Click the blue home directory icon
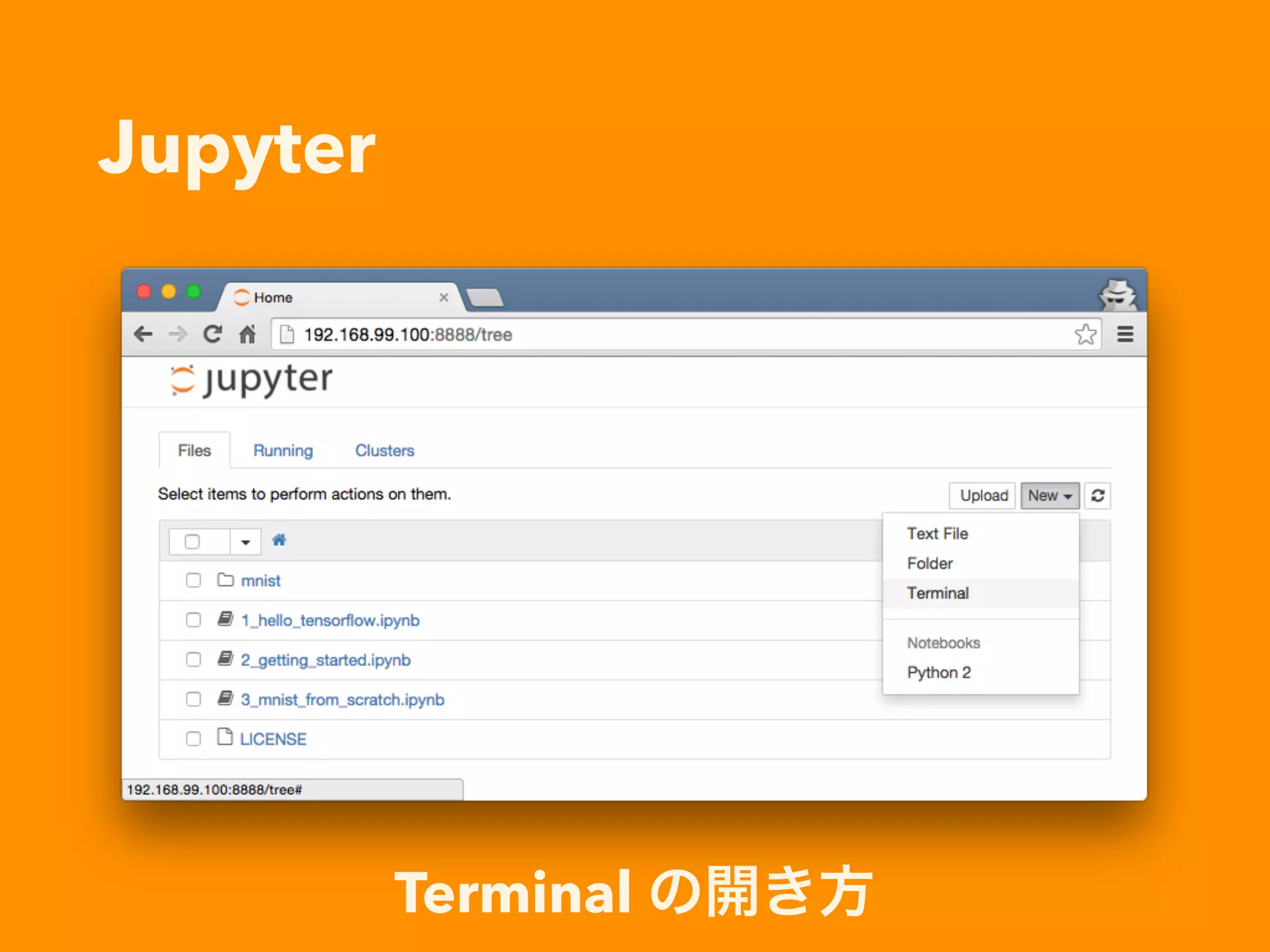This screenshot has width=1270, height=952. 279,540
